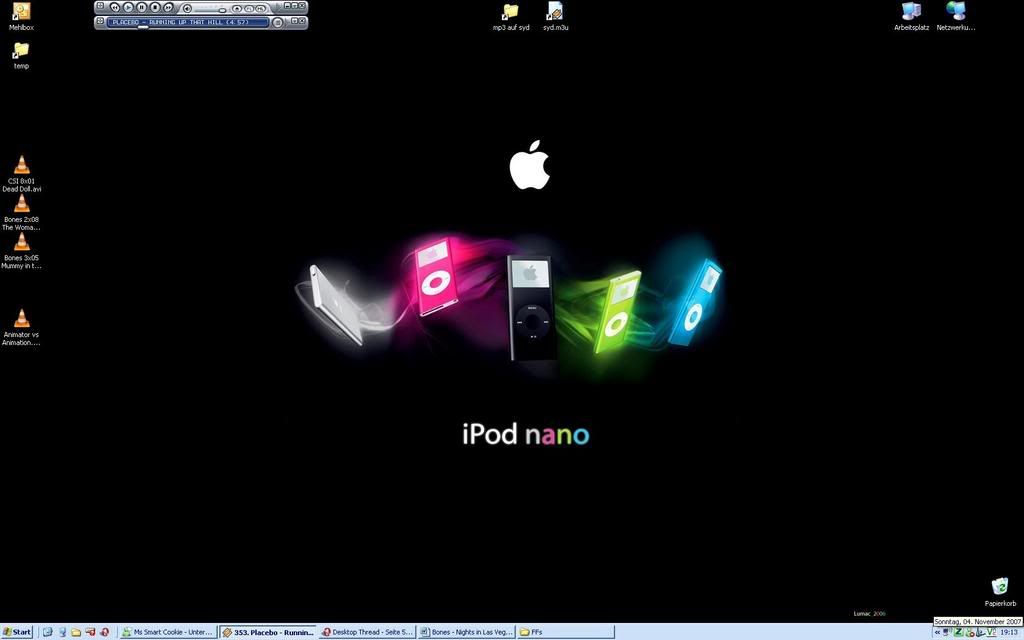1024x640 pixels.
Task: Skip to the next track
Action: 168,8
